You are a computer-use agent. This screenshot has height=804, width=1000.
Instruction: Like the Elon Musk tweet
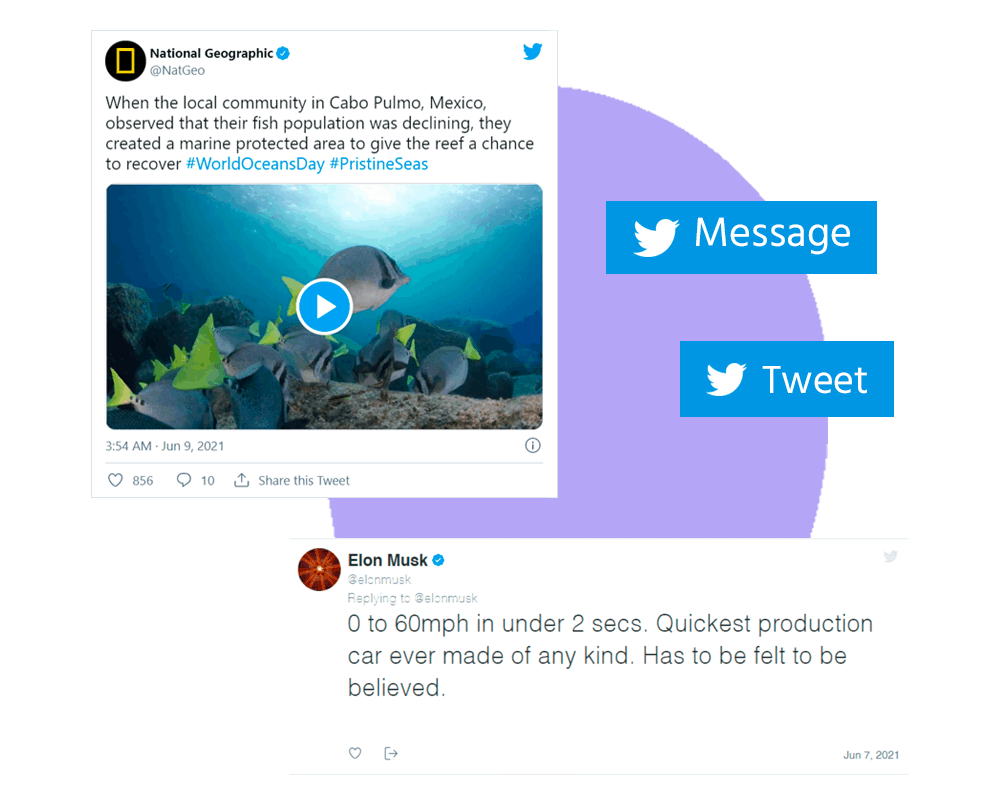pyautogui.click(x=355, y=753)
